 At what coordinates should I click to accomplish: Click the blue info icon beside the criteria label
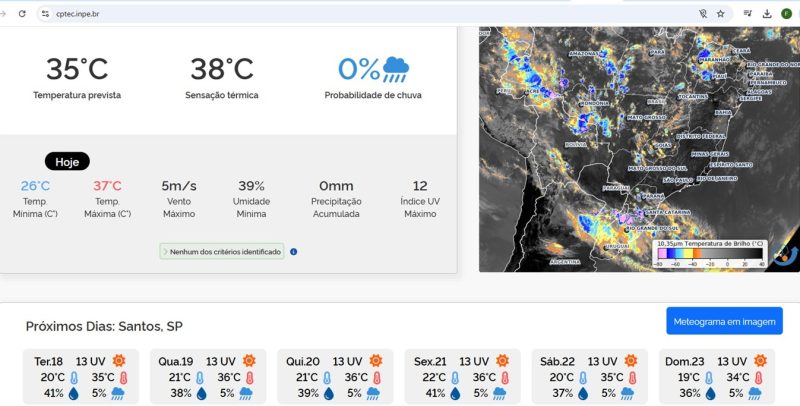pos(293,251)
